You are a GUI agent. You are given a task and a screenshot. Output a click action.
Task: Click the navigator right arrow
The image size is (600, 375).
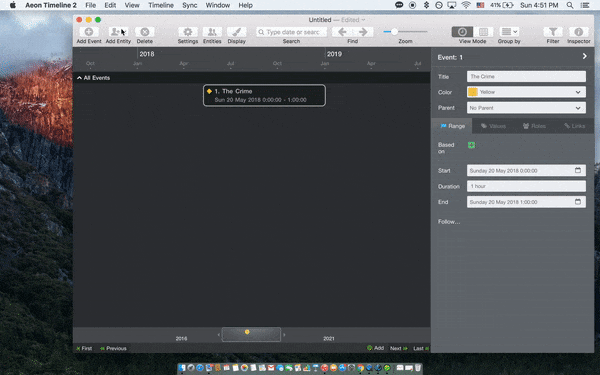point(284,335)
